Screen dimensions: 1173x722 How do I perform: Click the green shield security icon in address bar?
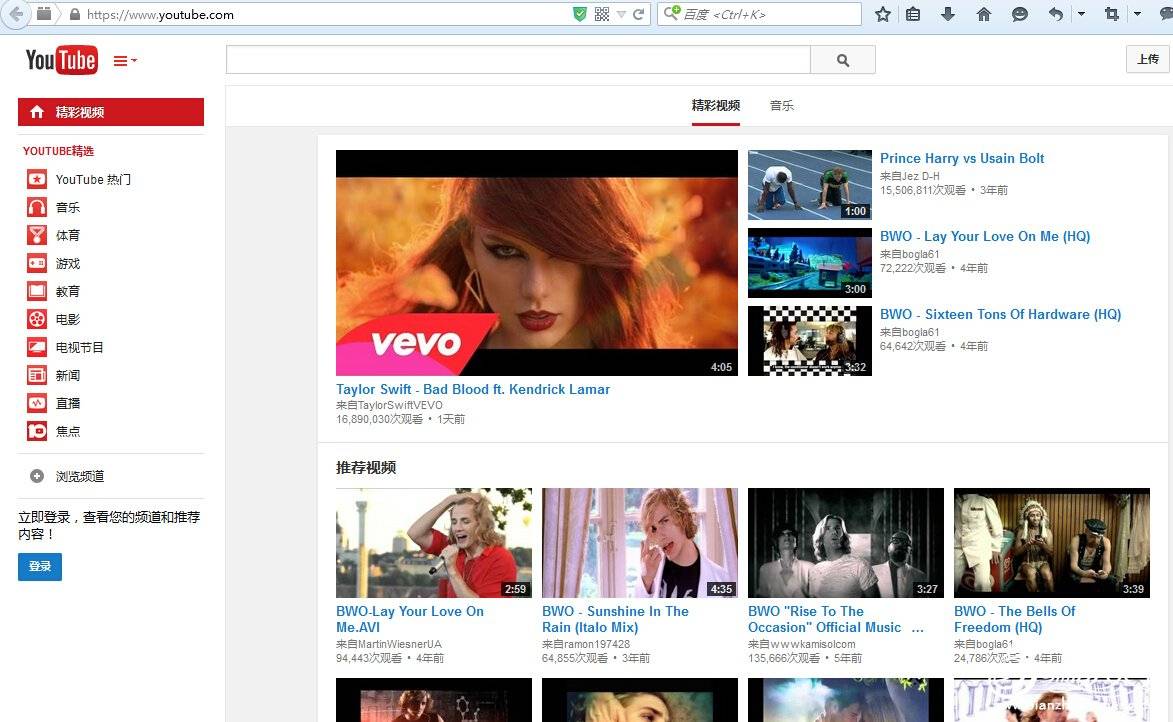580,14
